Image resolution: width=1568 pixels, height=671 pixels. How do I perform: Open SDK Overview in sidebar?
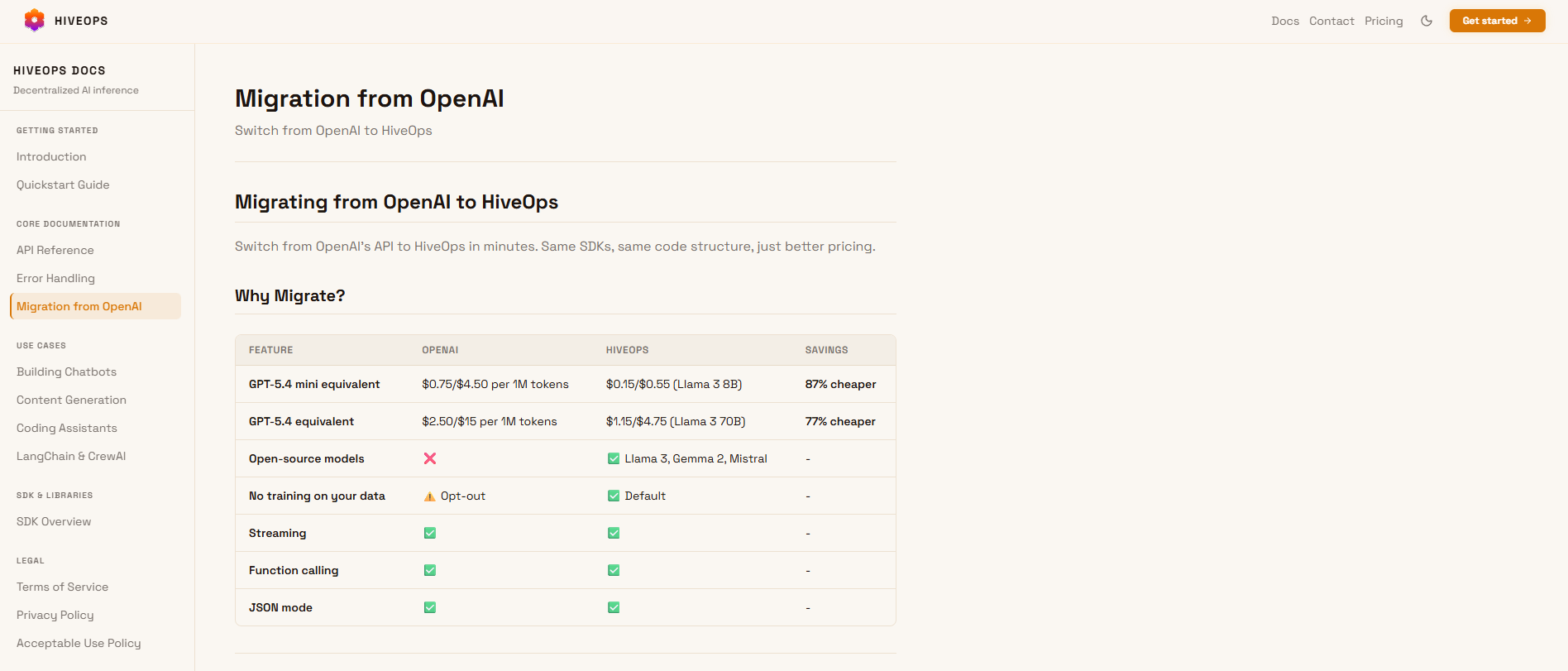tap(54, 521)
